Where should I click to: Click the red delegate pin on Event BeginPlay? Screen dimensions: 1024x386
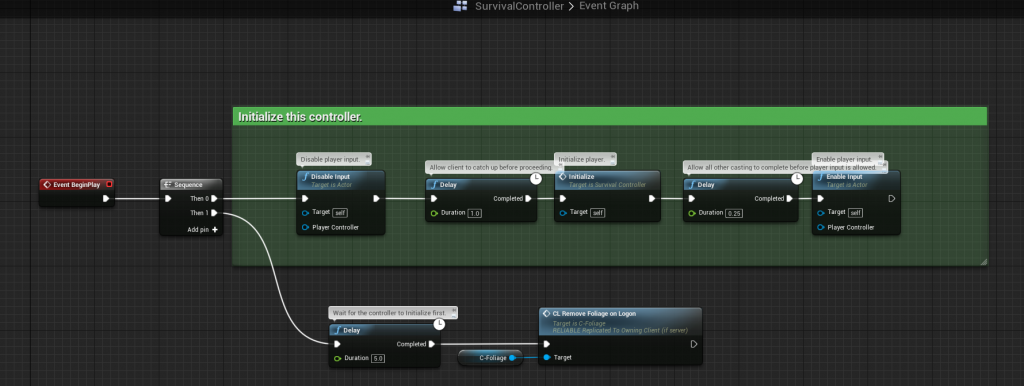pos(109,184)
